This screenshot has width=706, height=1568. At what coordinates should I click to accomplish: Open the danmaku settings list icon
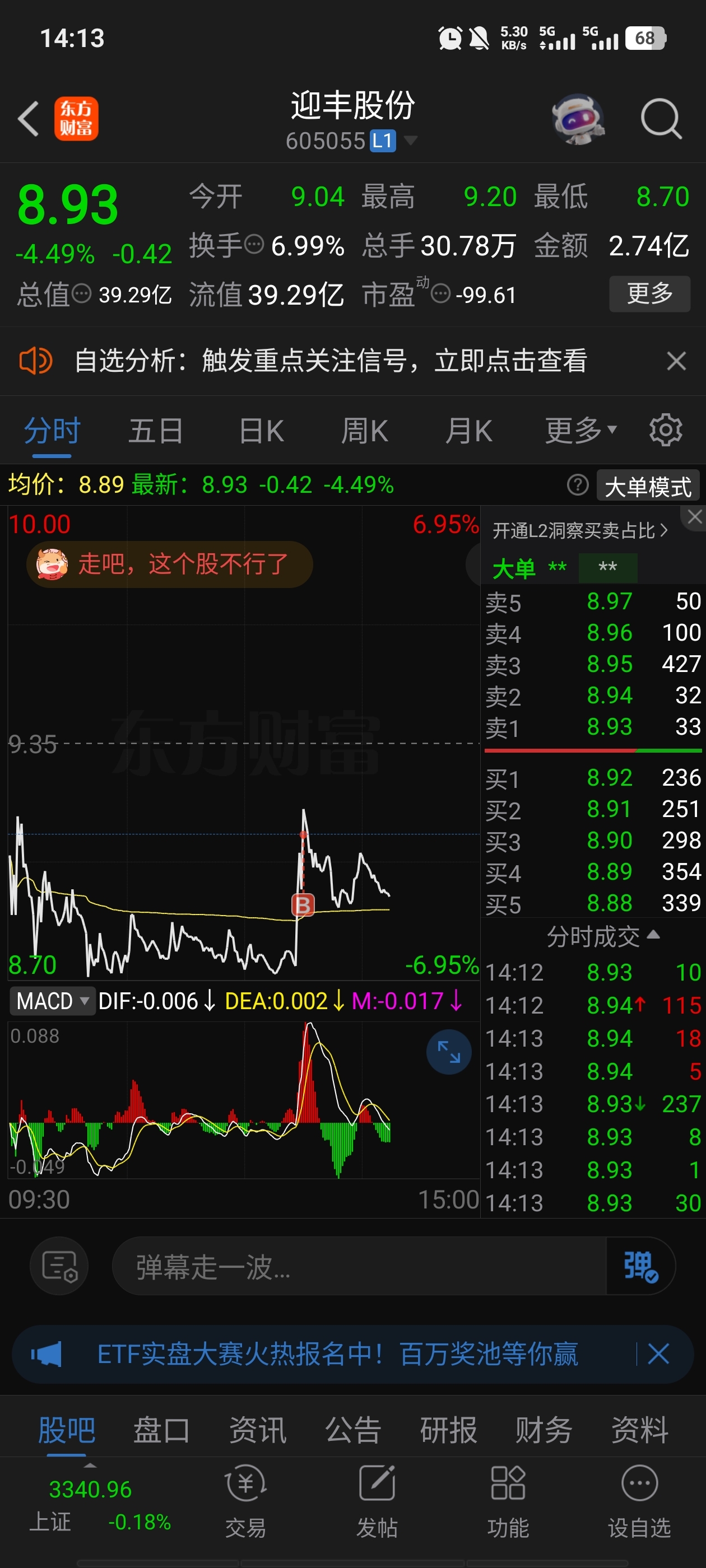pos(59,1266)
